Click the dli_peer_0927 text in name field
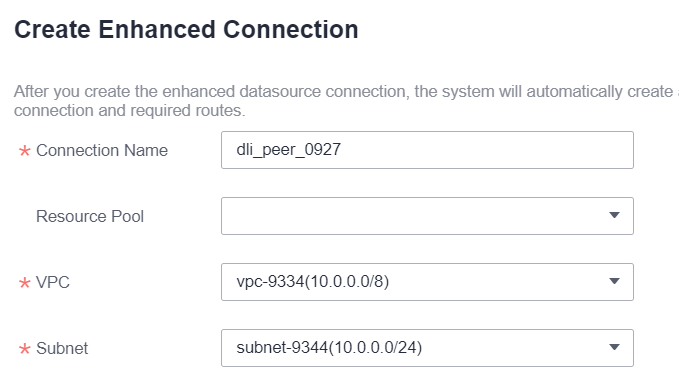 289,150
